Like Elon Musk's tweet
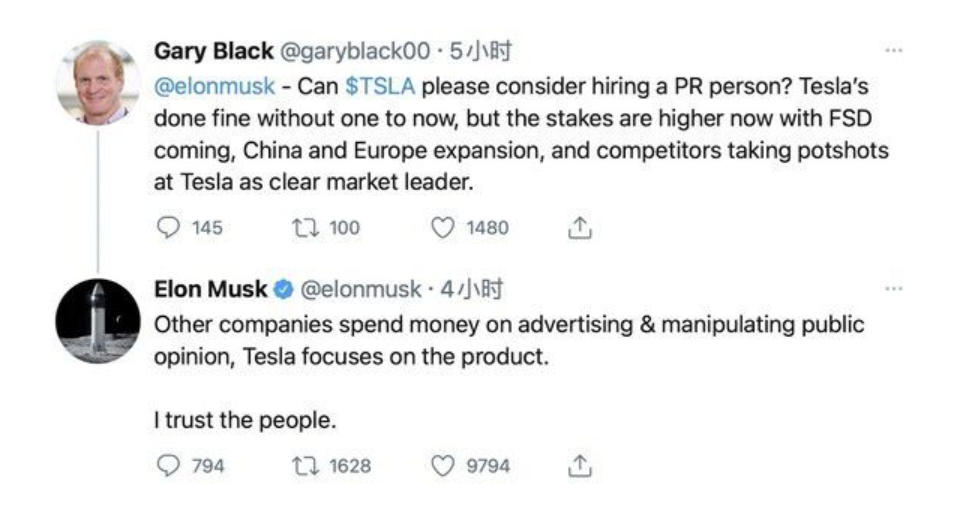Screen dimensions: 972x513 tap(443, 466)
